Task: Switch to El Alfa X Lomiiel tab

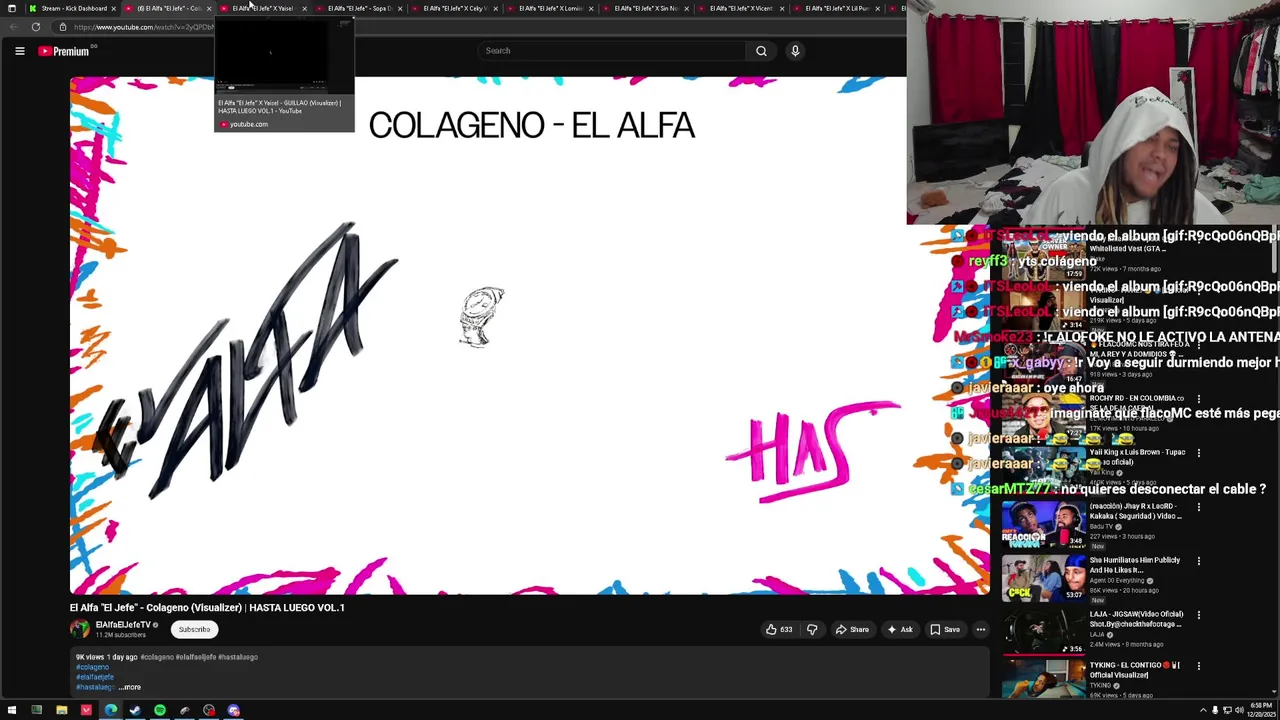Action: (x=549, y=8)
